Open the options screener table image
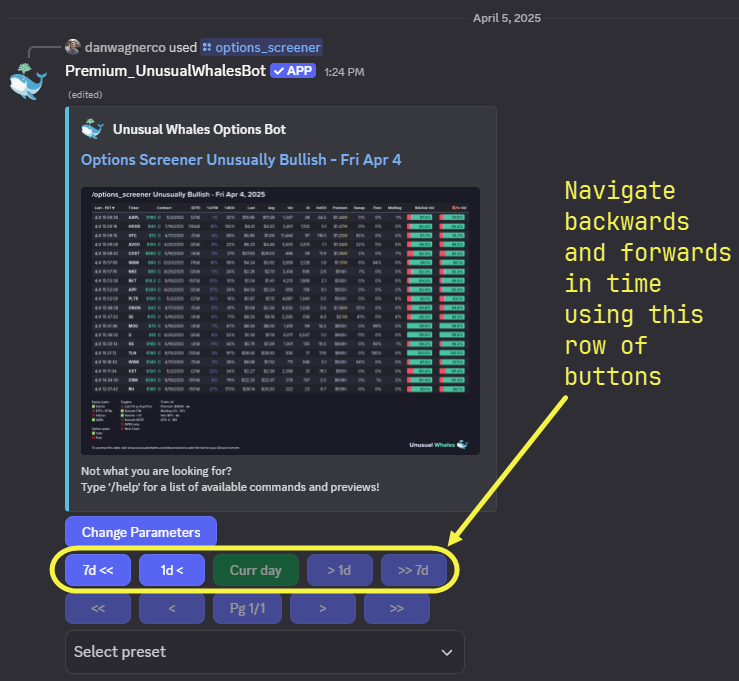Viewport: 739px width, 681px height. 280,321
